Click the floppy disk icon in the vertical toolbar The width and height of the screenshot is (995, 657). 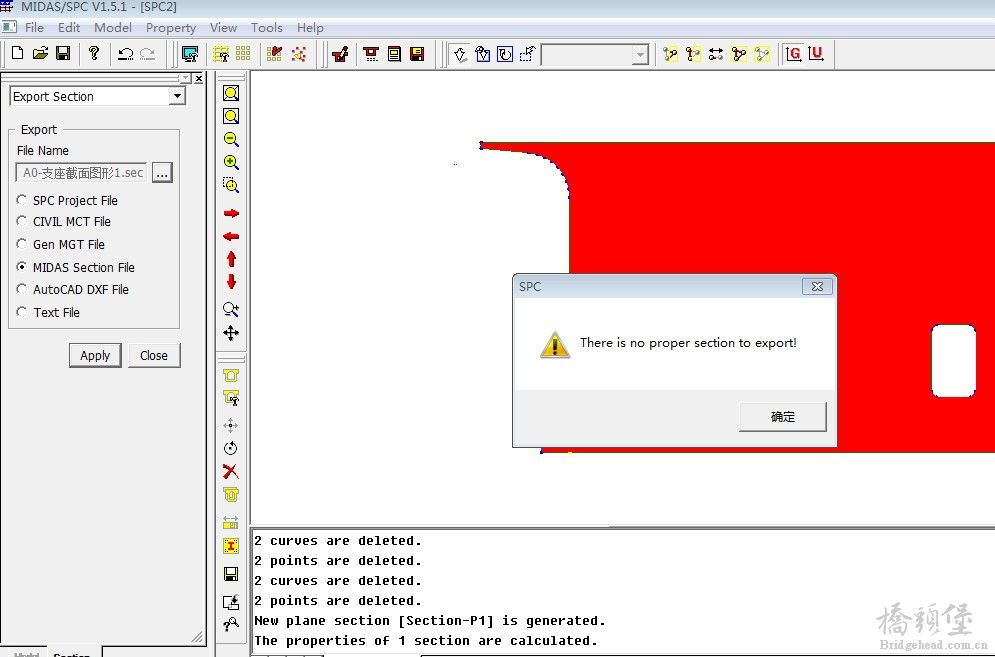coord(231,574)
